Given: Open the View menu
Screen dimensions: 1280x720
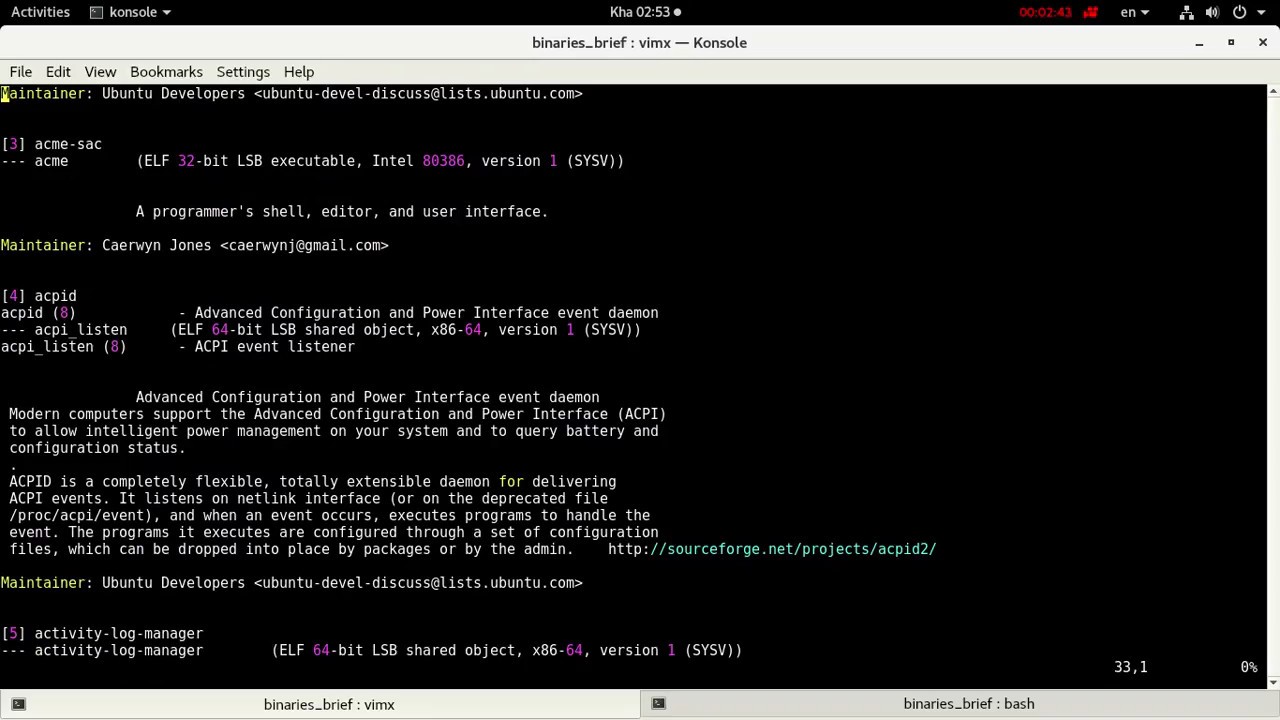Looking at the screenshot, I should tap(100, 72).
